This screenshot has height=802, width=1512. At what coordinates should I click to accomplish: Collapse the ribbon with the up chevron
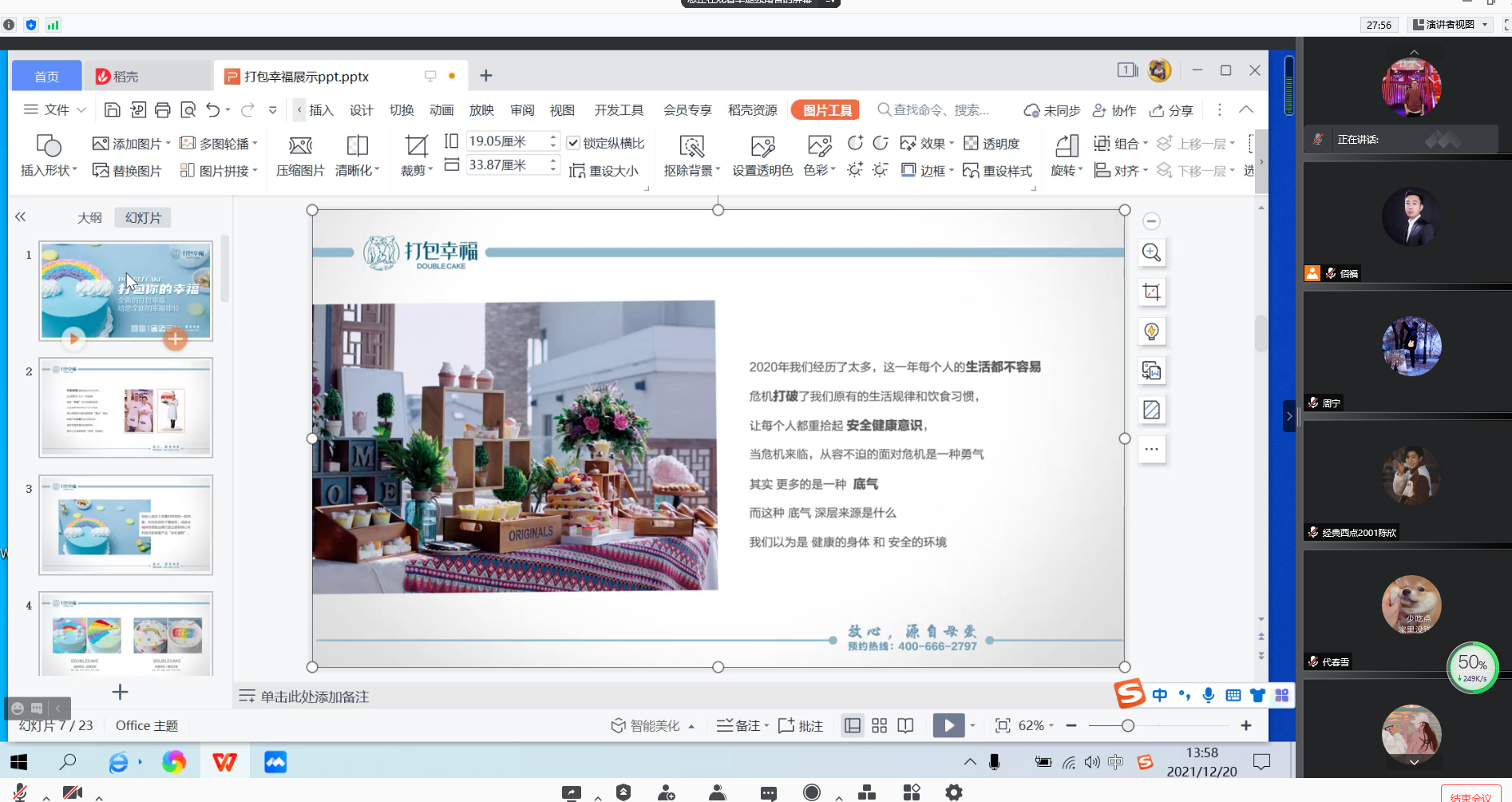pyautogui.click(x=1246, y=109)
